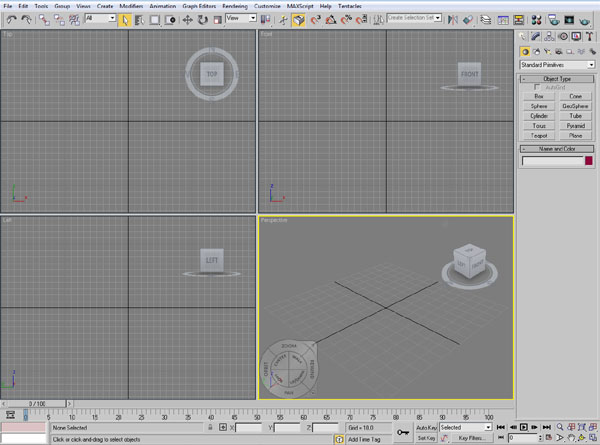Open the Rendering menu
The image size is (600, 445).
click(x=235, y=6)
